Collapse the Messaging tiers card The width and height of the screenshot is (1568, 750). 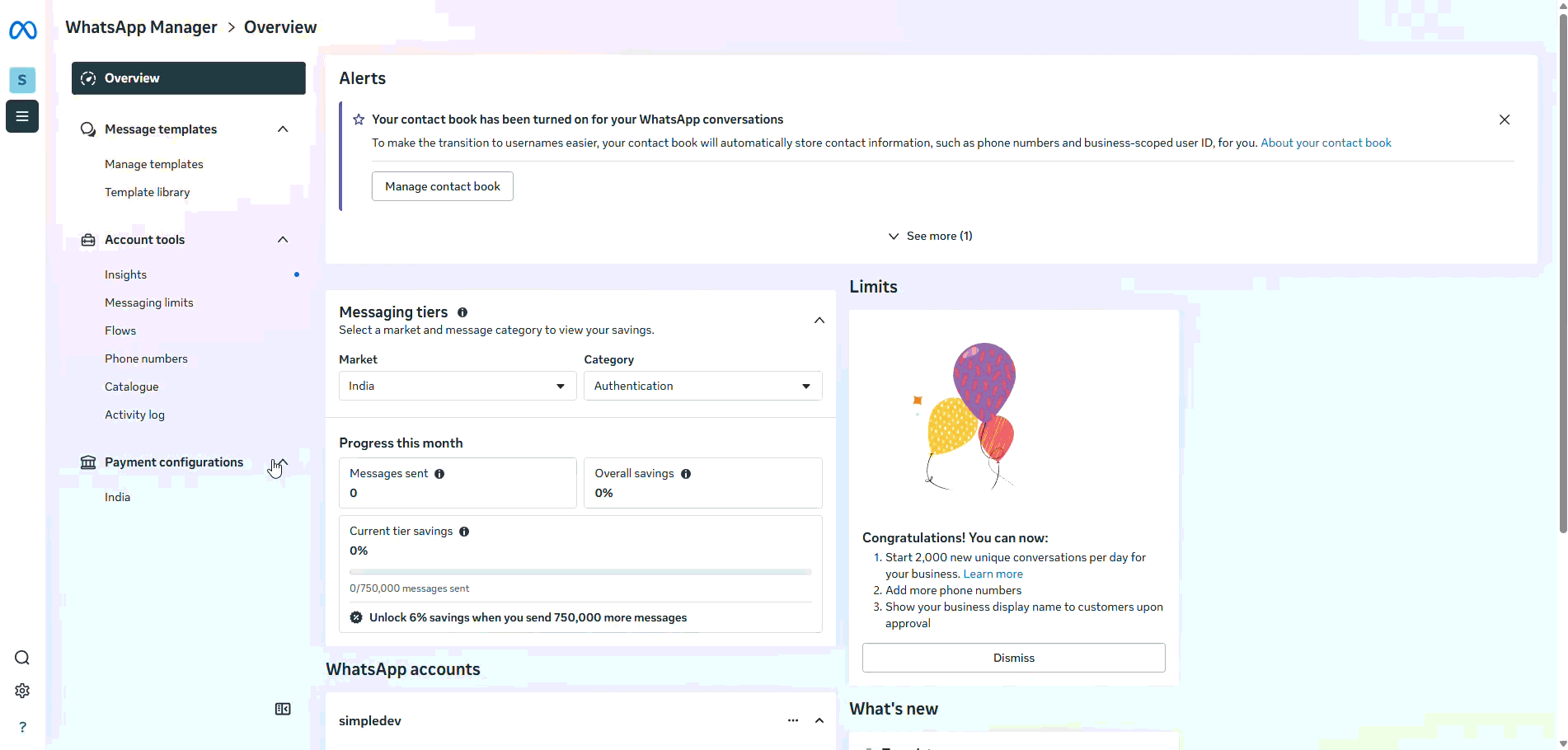pyautogui.click(x=819, y=321)
